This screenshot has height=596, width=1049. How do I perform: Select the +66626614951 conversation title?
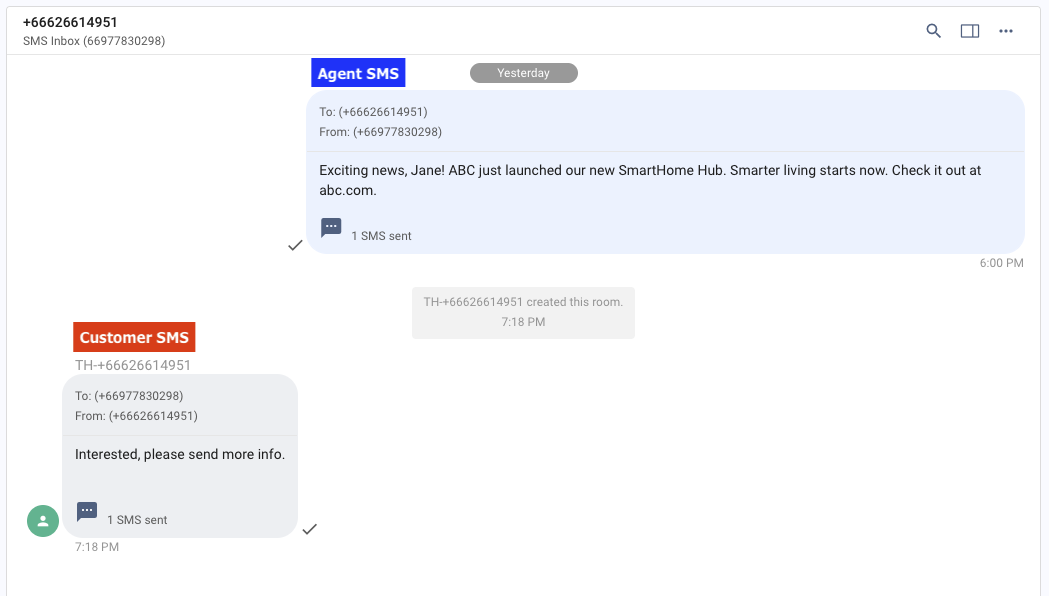coord(70,22)
